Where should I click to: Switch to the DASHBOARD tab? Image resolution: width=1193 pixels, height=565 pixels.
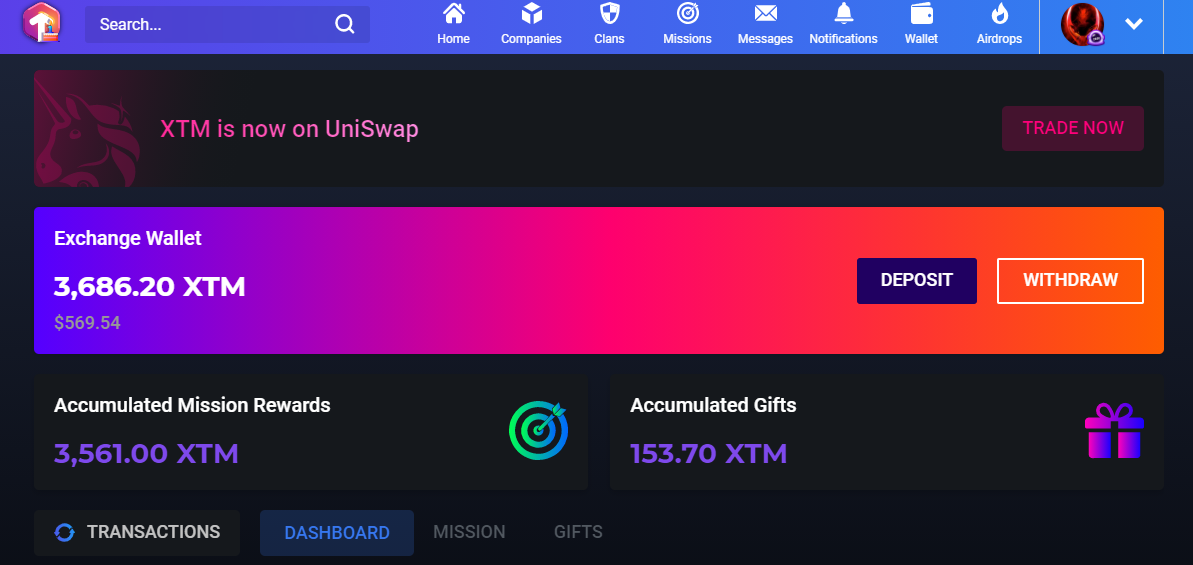(x=337, y=532)
